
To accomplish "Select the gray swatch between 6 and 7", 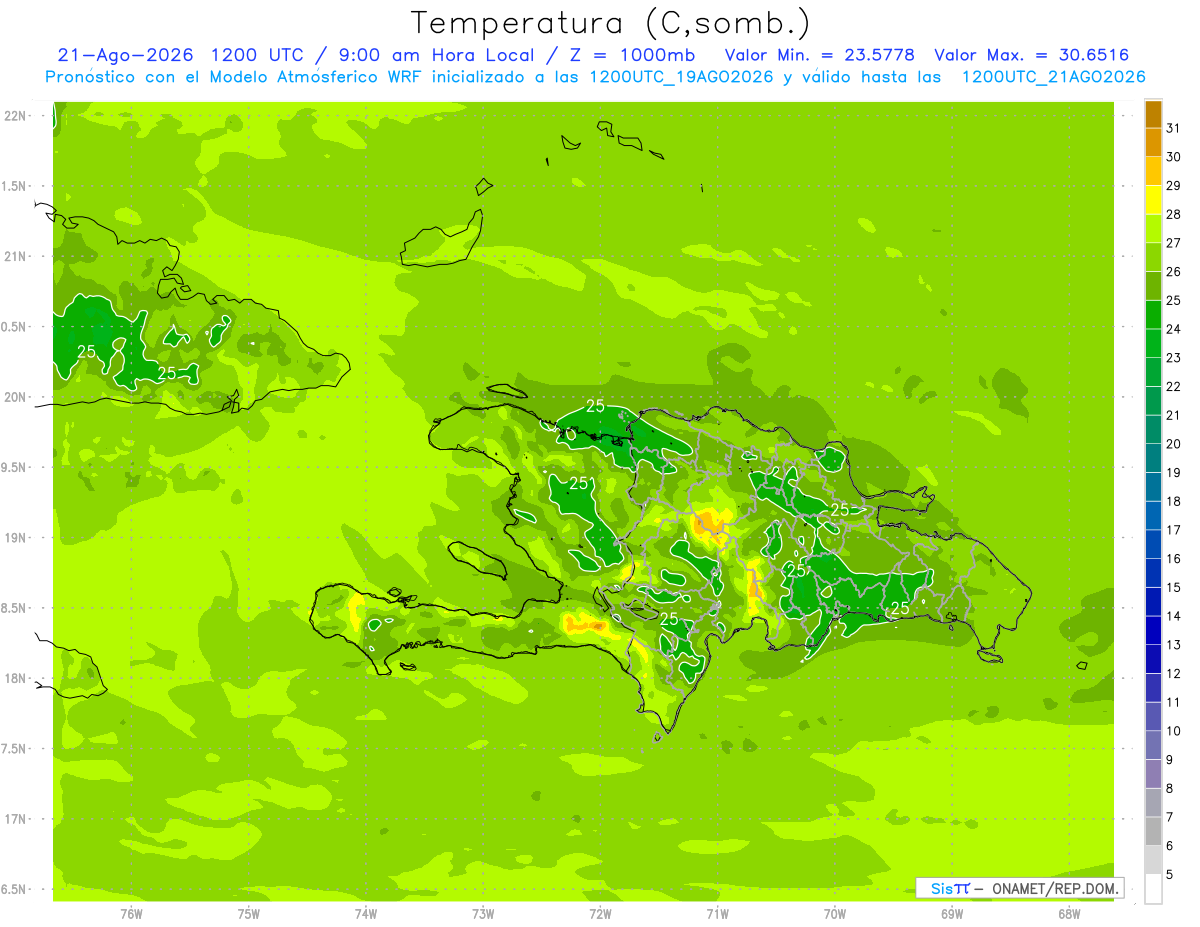I will [1153, 831].
